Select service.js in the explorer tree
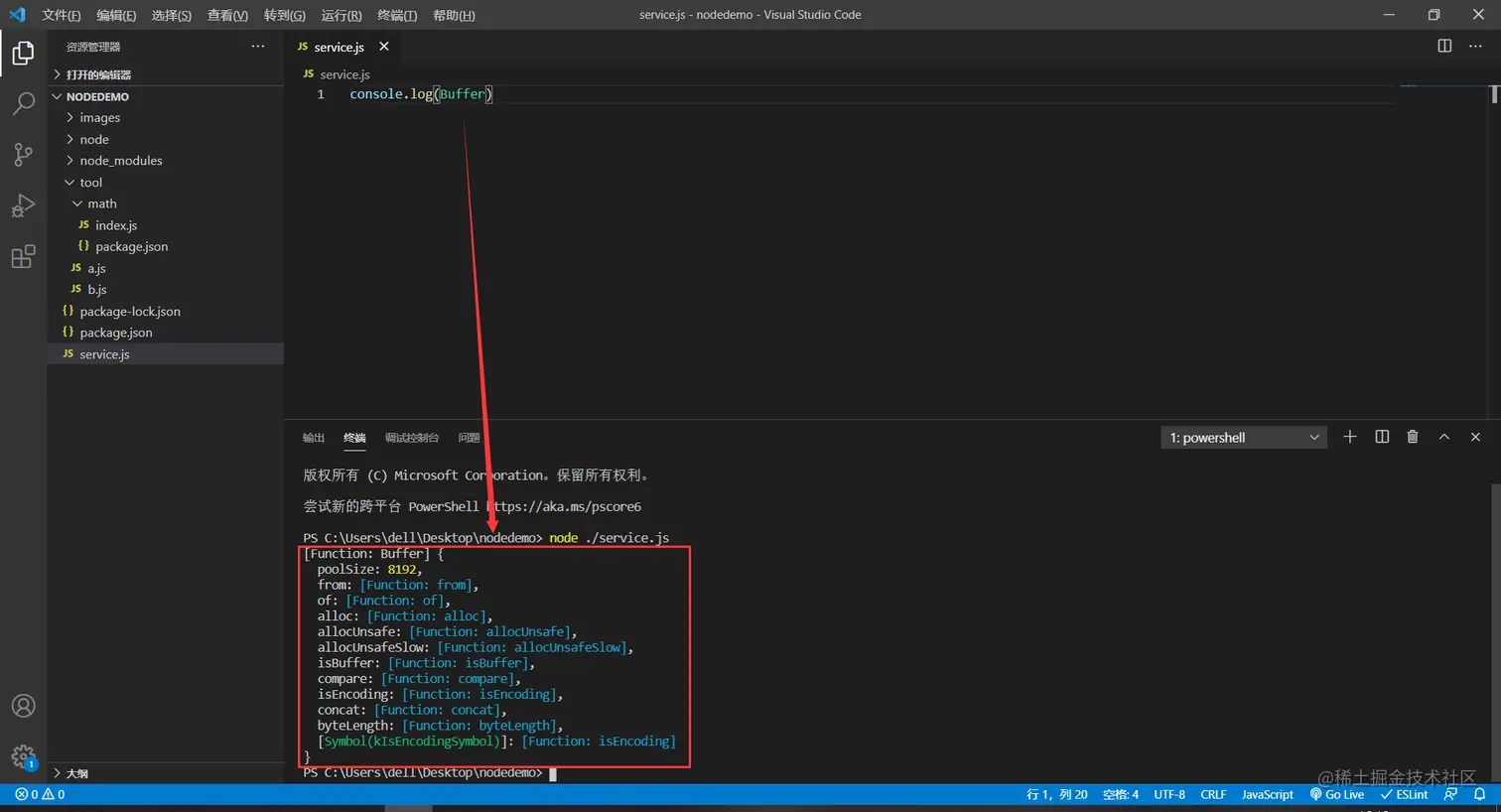 point(166,354)
